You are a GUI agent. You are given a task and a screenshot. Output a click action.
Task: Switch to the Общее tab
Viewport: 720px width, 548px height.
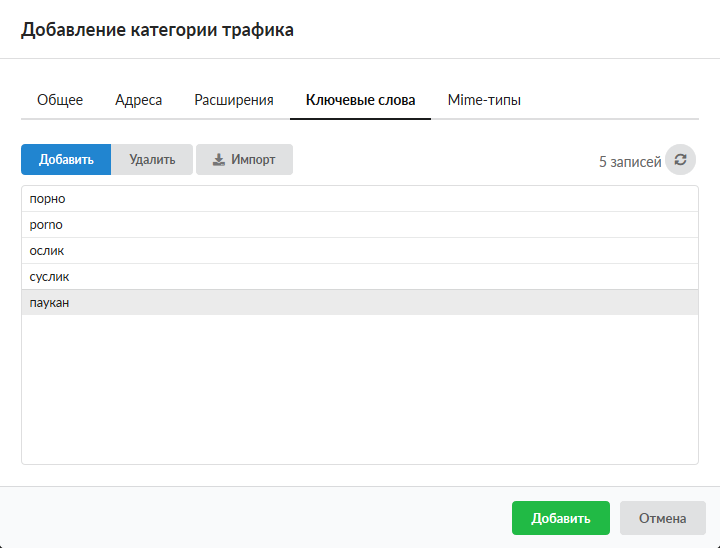click(60, 100)
